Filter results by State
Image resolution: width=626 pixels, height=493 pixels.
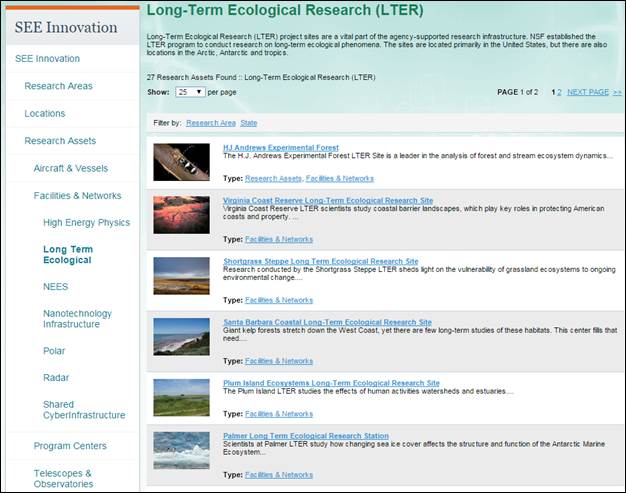click(x=248, y=123)
